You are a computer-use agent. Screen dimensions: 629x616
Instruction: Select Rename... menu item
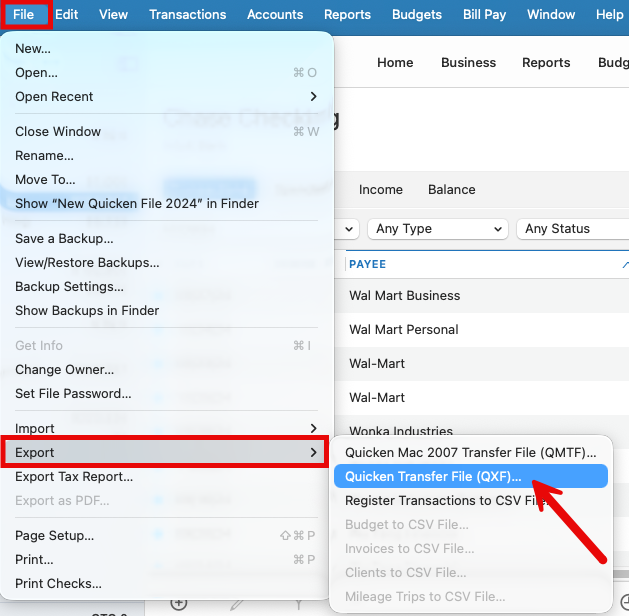pyautogui.click(x=166, y=156)
